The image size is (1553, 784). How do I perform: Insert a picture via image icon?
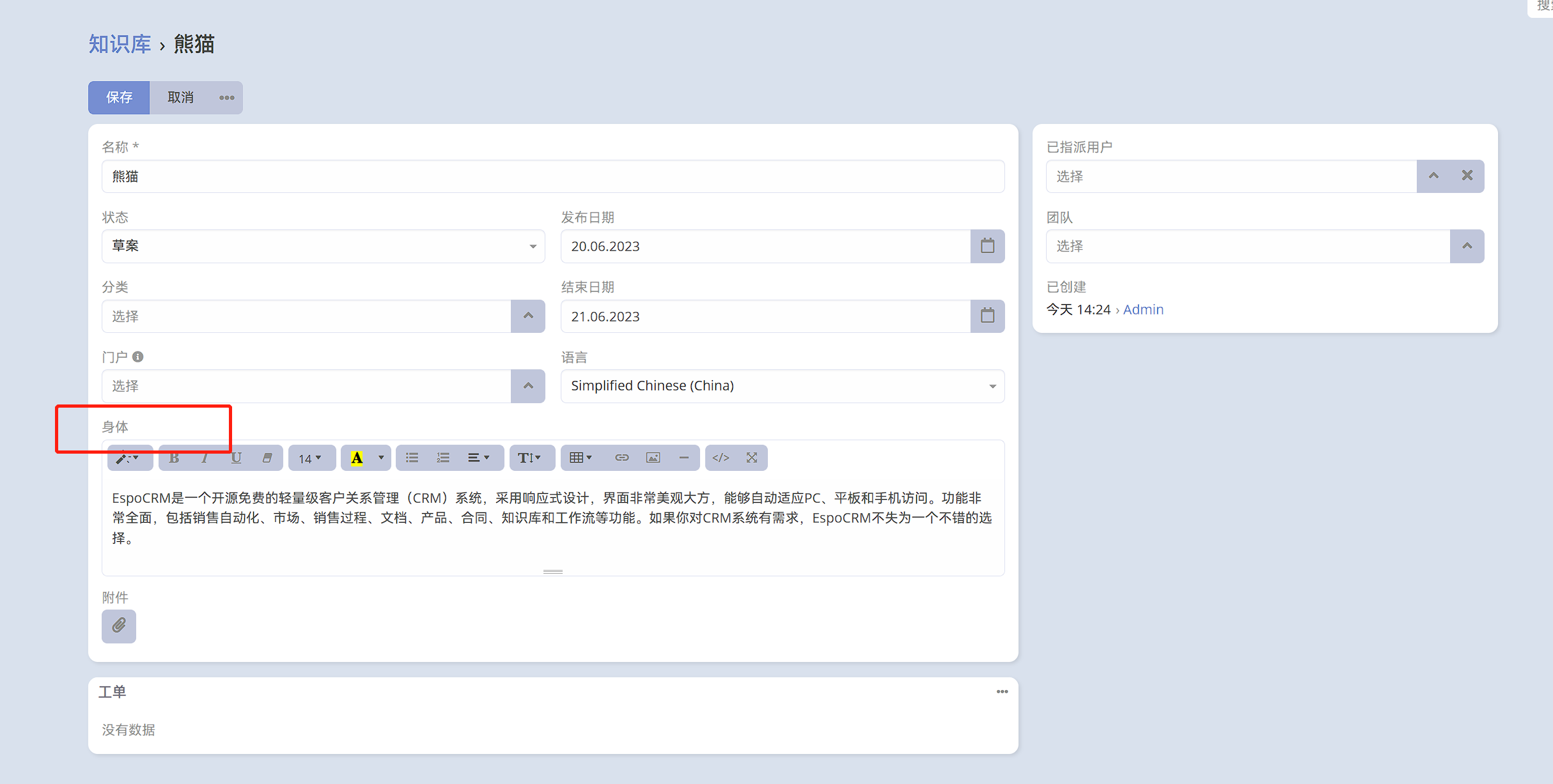pos(653,457)
